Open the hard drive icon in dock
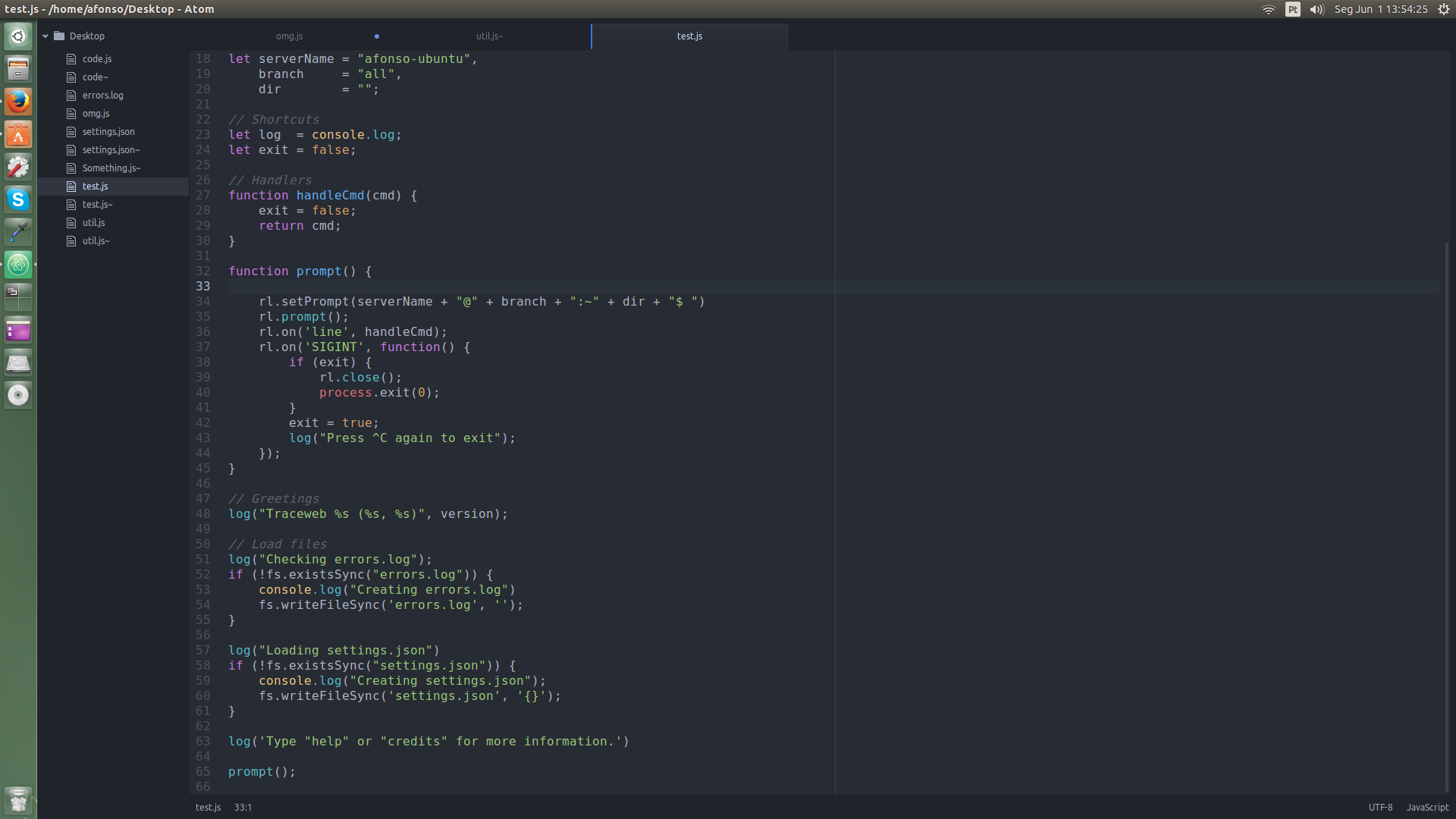Image resolution: width=1456 pixels, height=819 pixels. 18,362
